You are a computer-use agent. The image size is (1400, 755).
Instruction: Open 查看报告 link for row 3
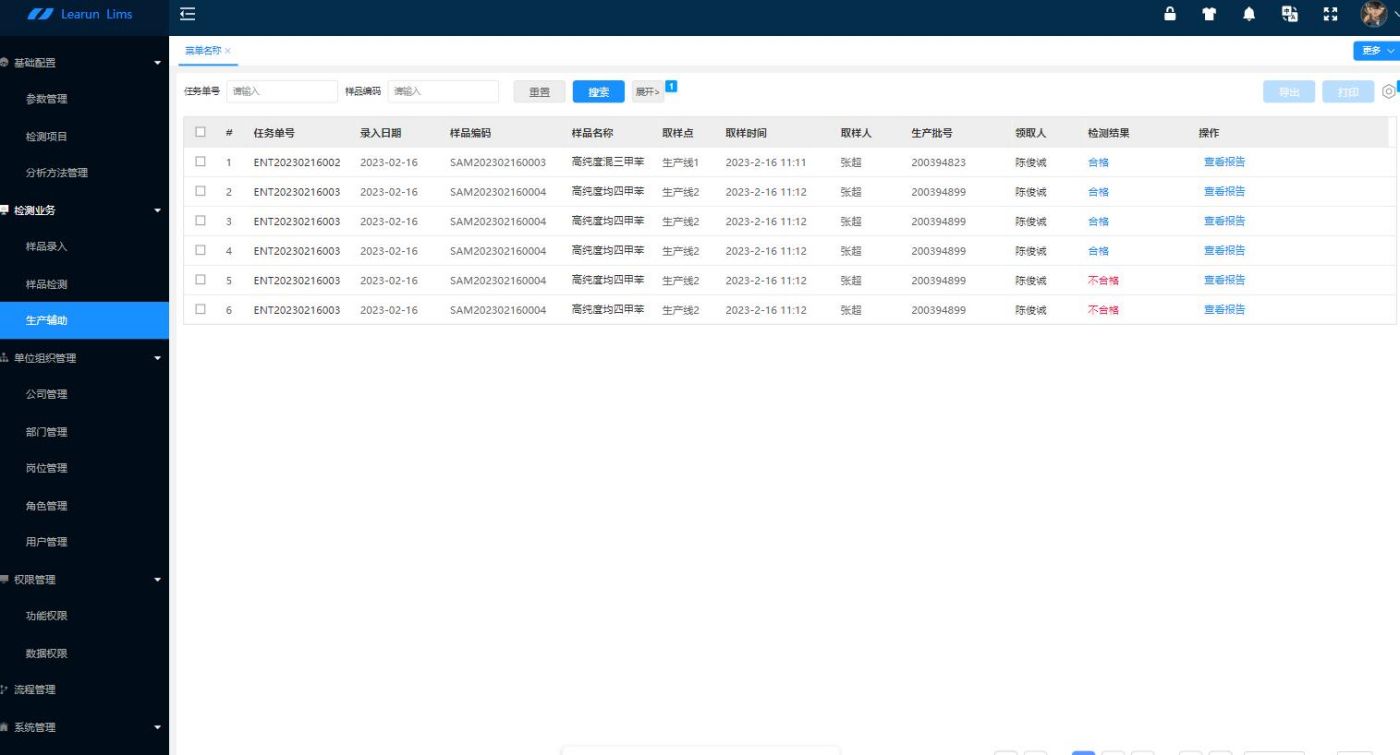coord(1224,221)
